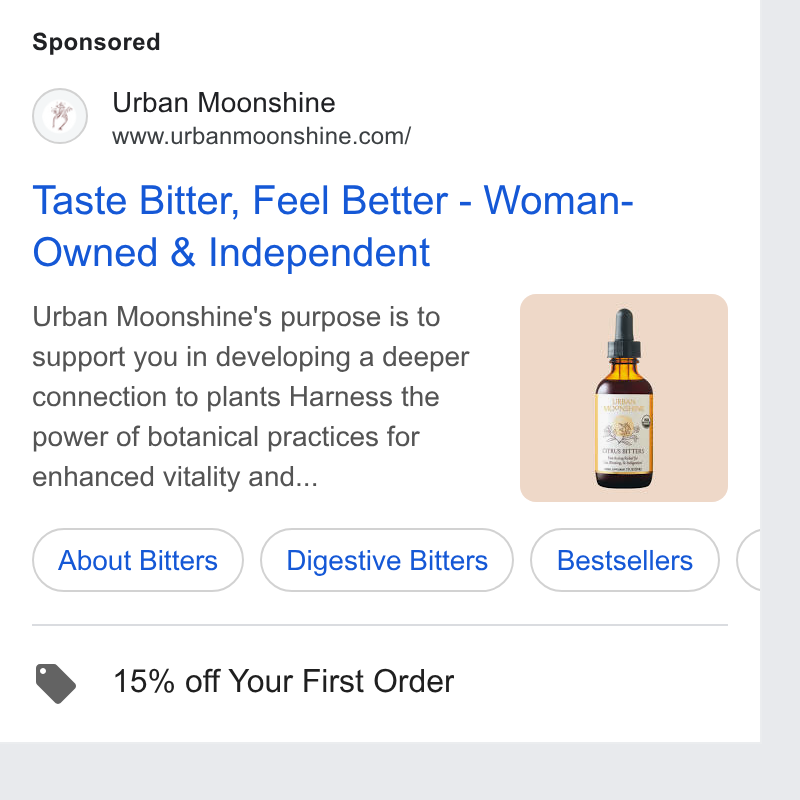Screen dimensions: 800x800
Task: Click the price tag icon beside the offer
Action: tap(56, 683)
